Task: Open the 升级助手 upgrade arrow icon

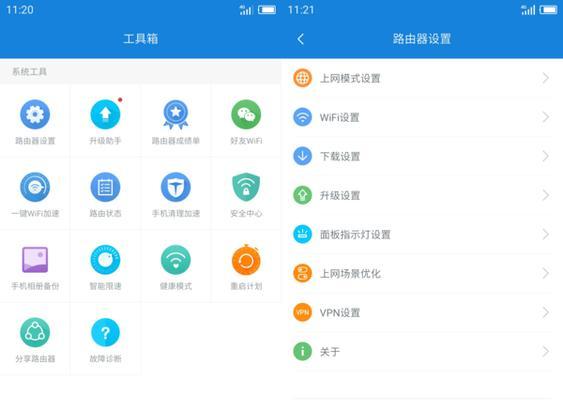Action: click(x=105, y=114)
